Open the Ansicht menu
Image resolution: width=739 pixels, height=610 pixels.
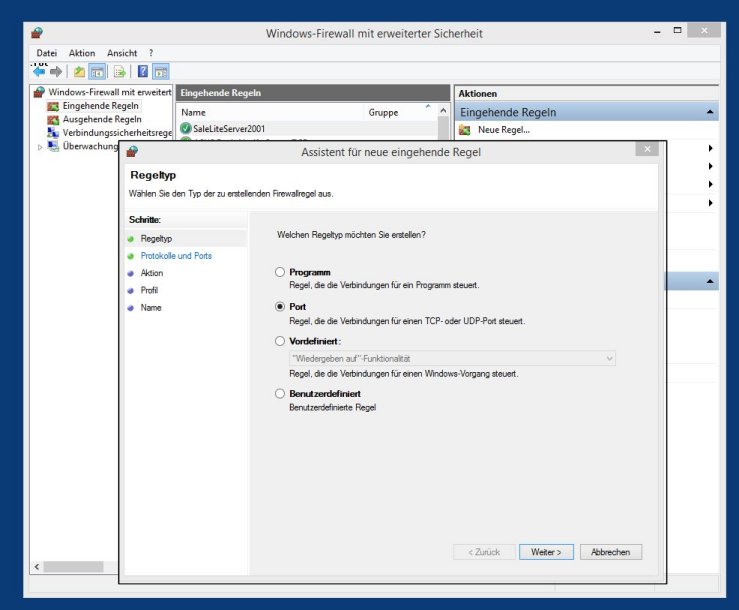coord(122,52)
